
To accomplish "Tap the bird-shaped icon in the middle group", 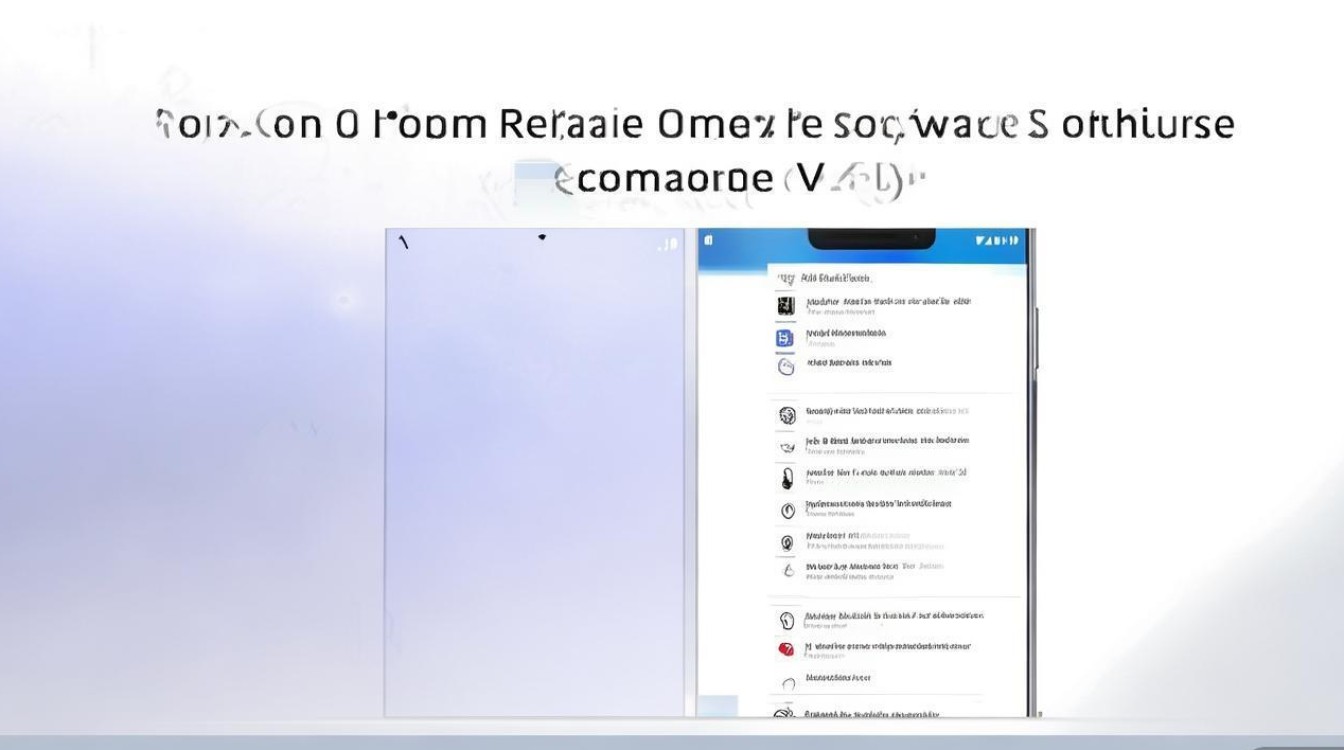I will [x=787, y=446].
